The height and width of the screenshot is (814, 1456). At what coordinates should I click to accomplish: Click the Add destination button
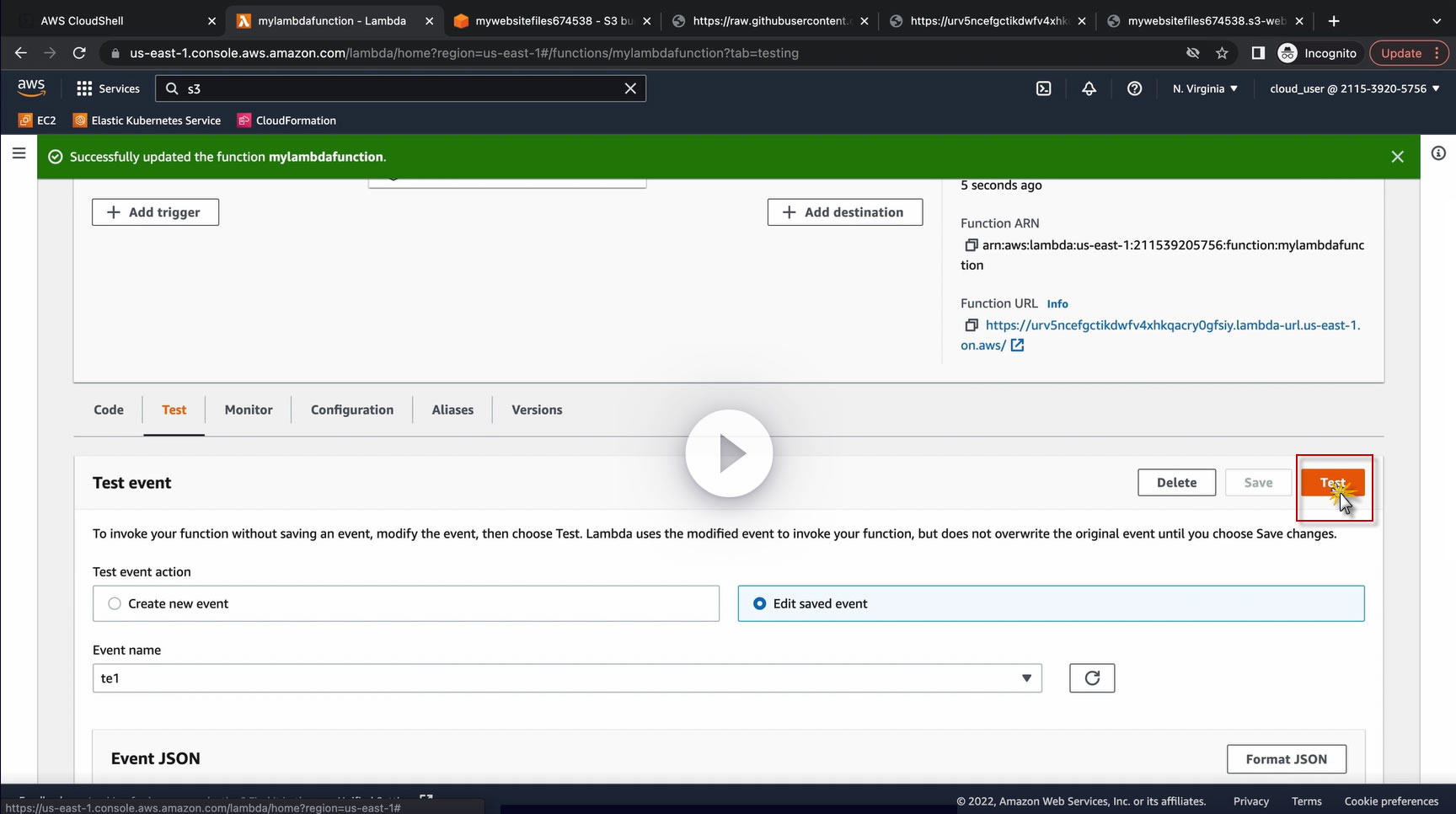(844, 212)
